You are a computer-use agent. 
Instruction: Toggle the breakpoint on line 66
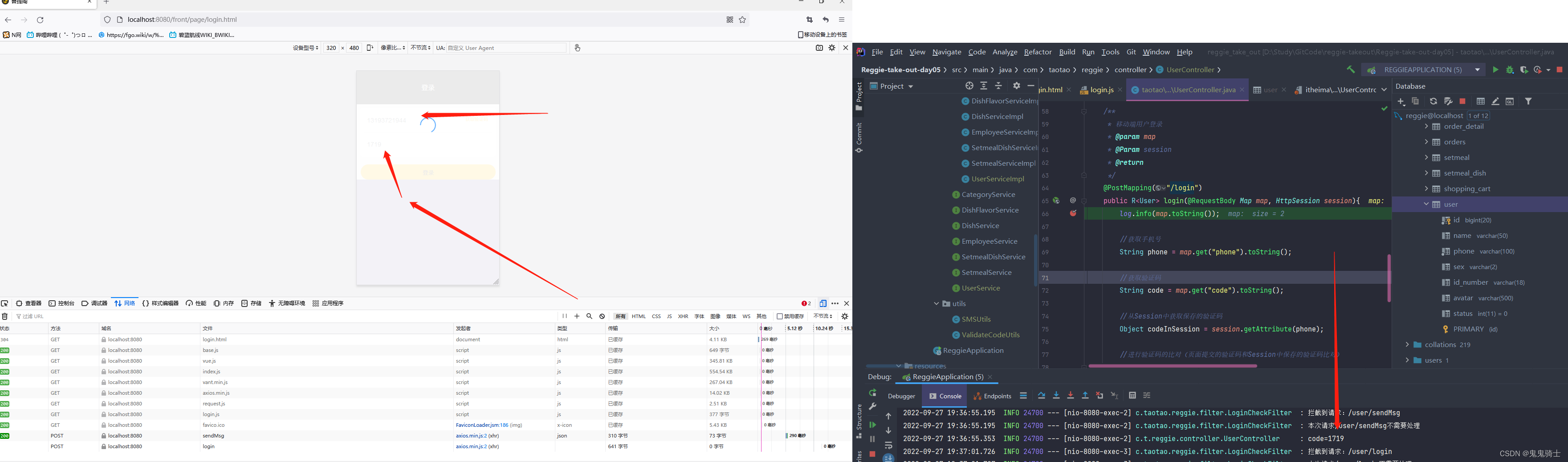[1073, 214]
